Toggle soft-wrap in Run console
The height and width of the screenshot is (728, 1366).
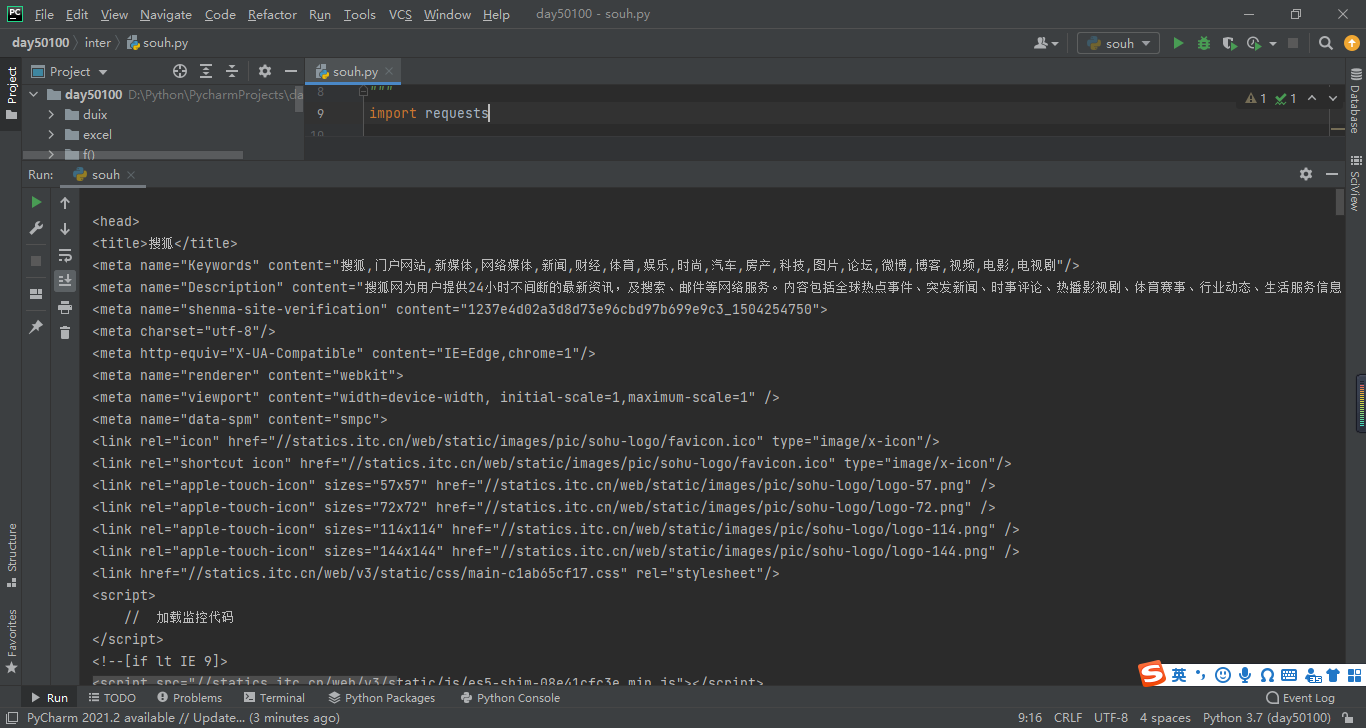(65, 255)
